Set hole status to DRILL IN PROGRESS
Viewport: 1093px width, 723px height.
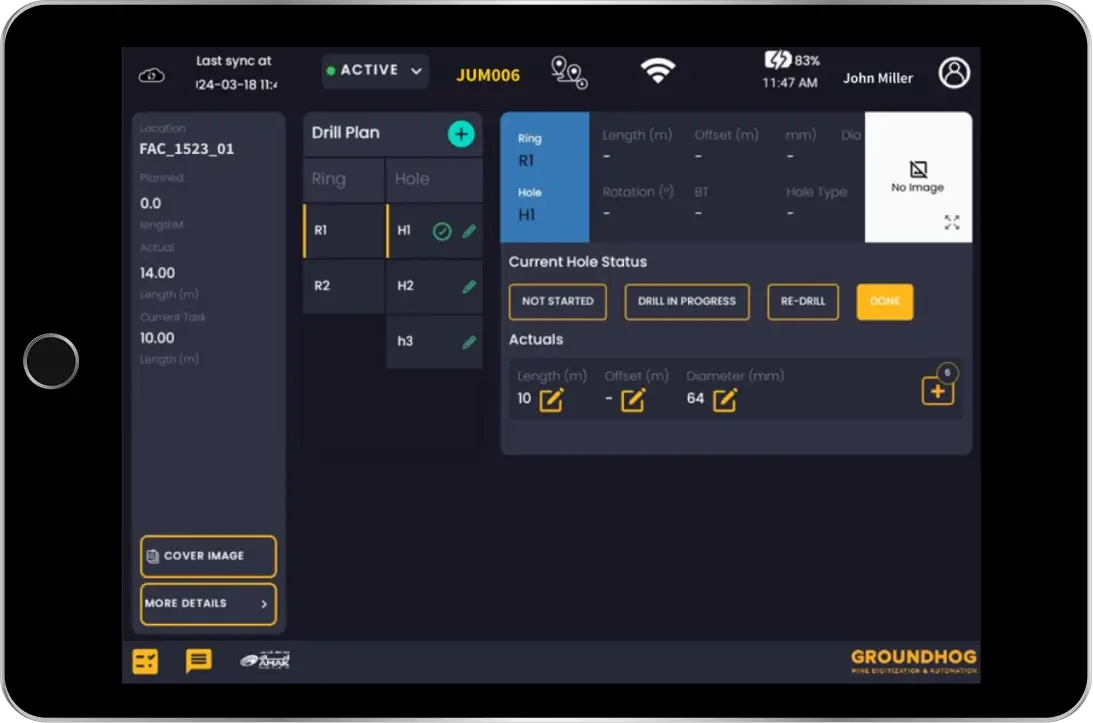[x=687, y=301]
